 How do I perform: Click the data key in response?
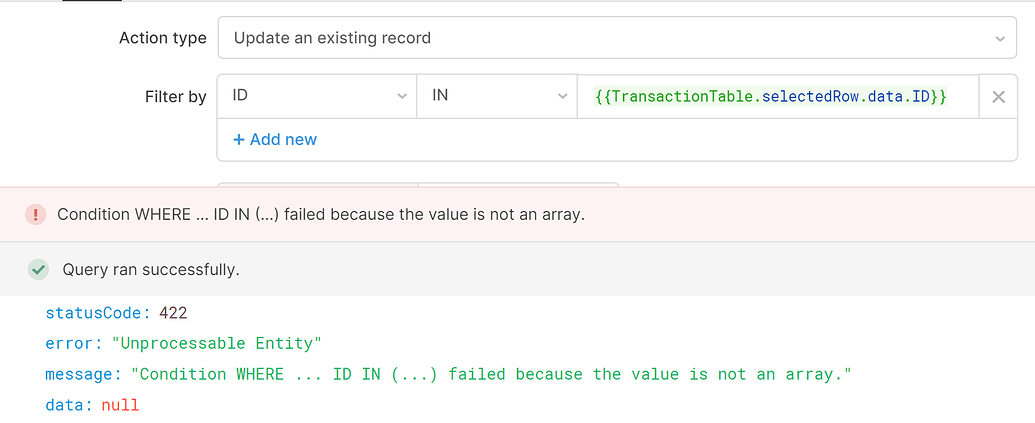tap(68, 405)
